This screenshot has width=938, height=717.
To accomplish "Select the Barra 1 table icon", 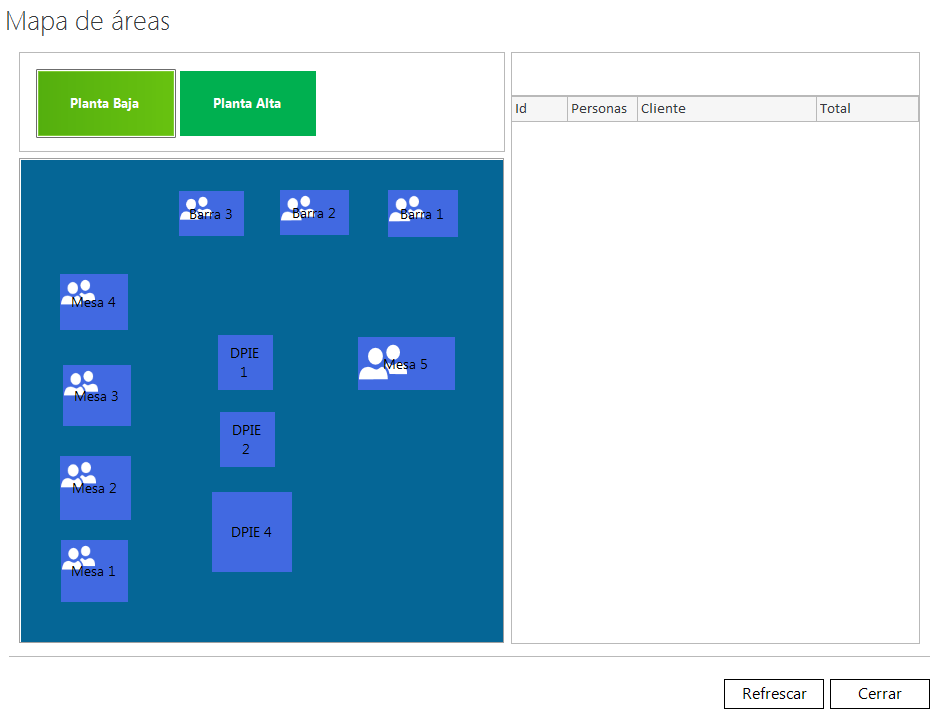I will (422, 213).
